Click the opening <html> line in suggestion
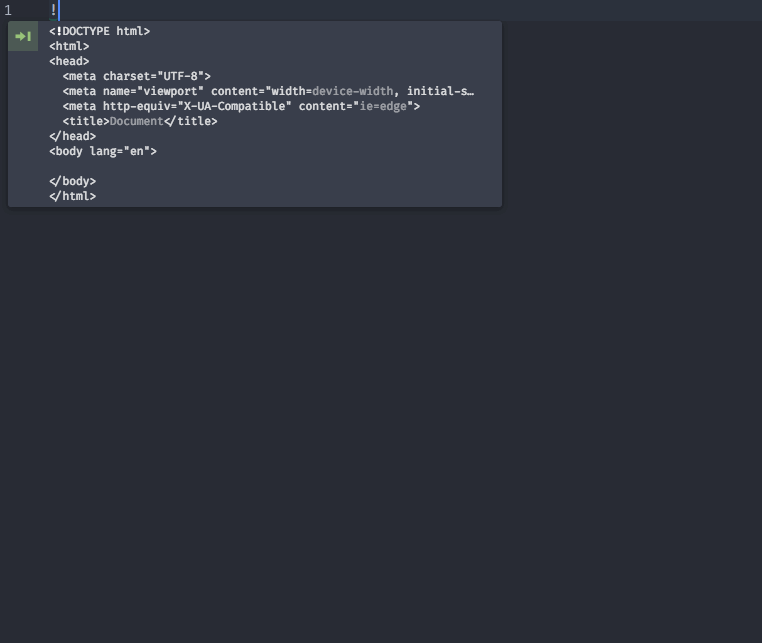Image resolution: width=762 pixels, height=643 pixels. [69, 46]
